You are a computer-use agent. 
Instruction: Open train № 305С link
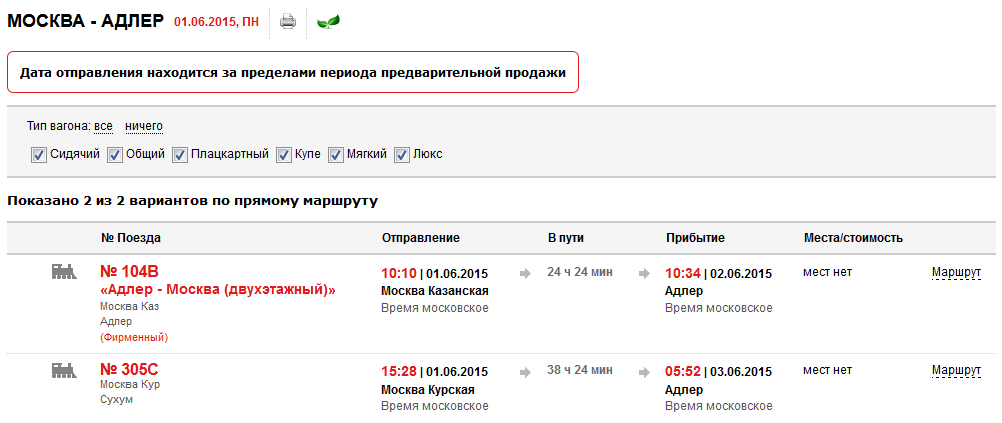click(x=130, y=370)
